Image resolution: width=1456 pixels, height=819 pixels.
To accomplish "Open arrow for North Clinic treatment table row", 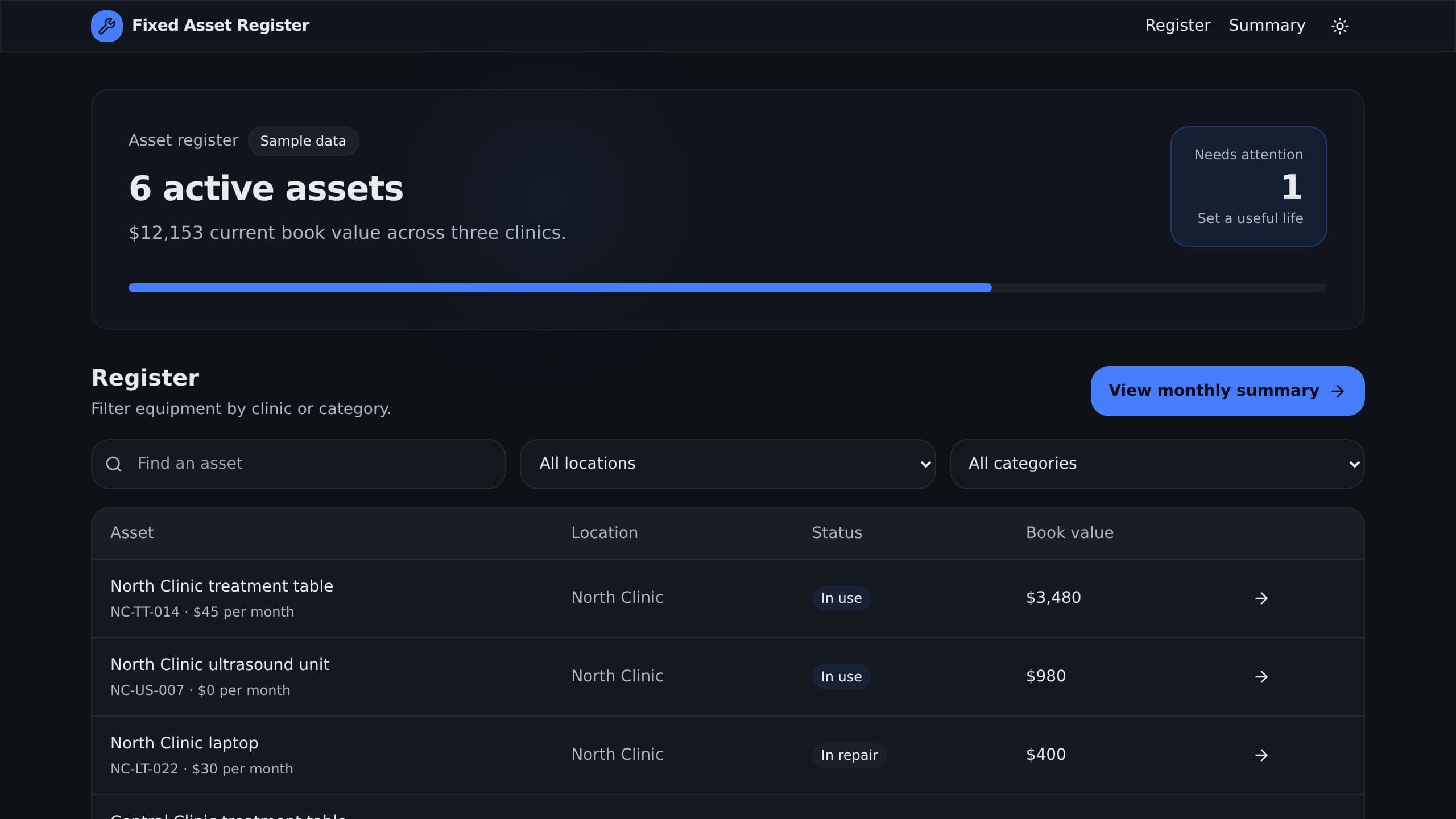I will pyautogui.click(x=1261, y=598).
